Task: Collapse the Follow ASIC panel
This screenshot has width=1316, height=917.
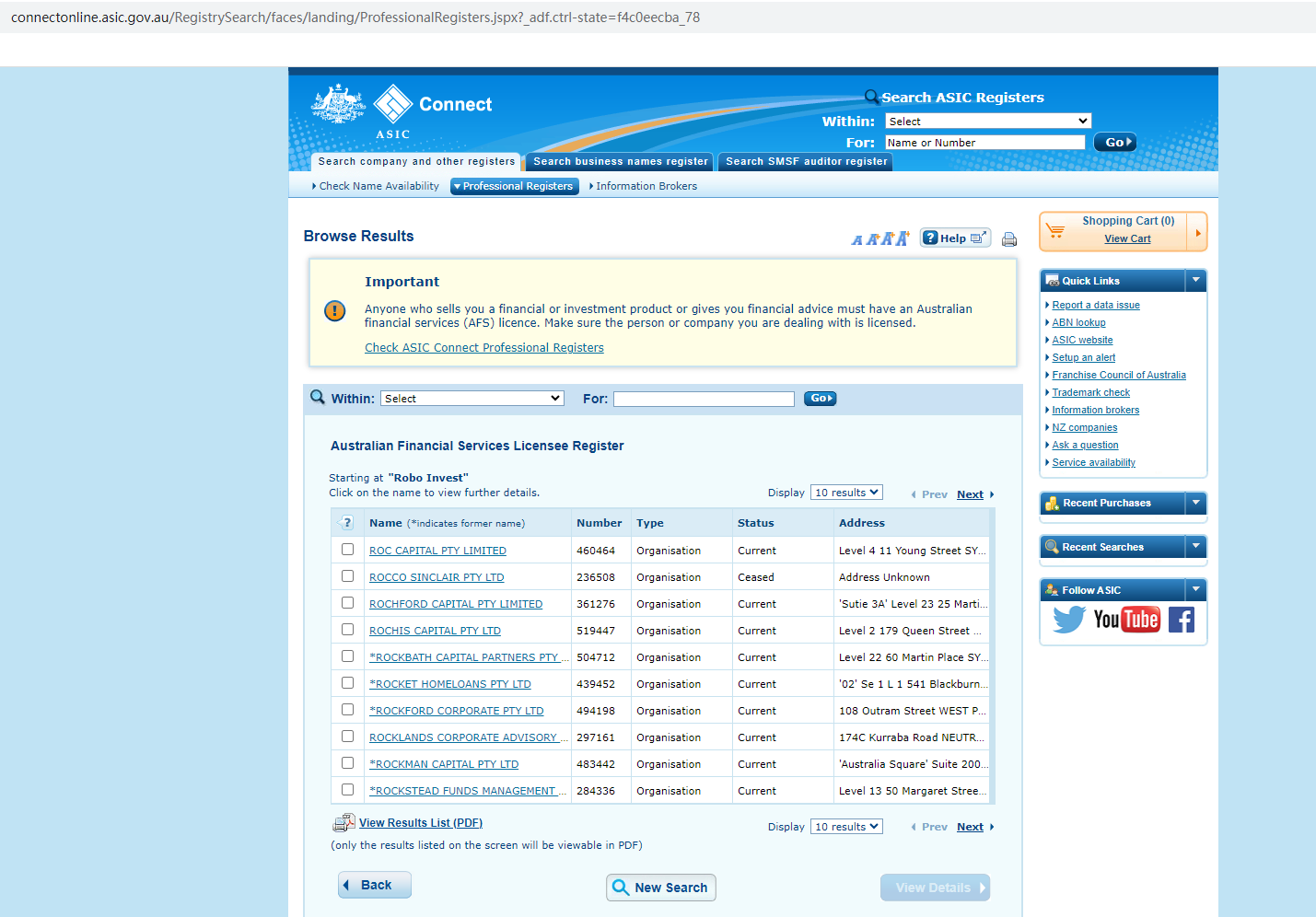Action: (1195, 589)
